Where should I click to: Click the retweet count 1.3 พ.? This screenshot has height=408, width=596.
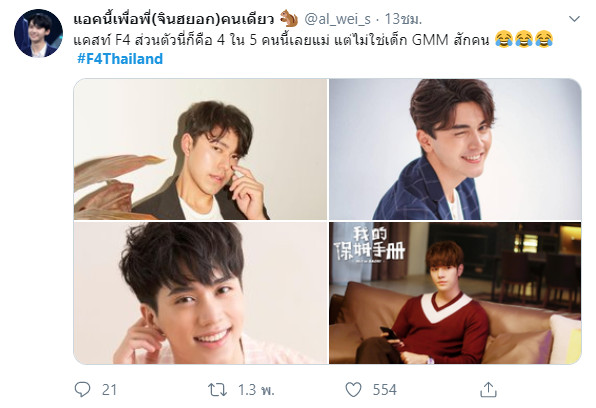(256, 390)
